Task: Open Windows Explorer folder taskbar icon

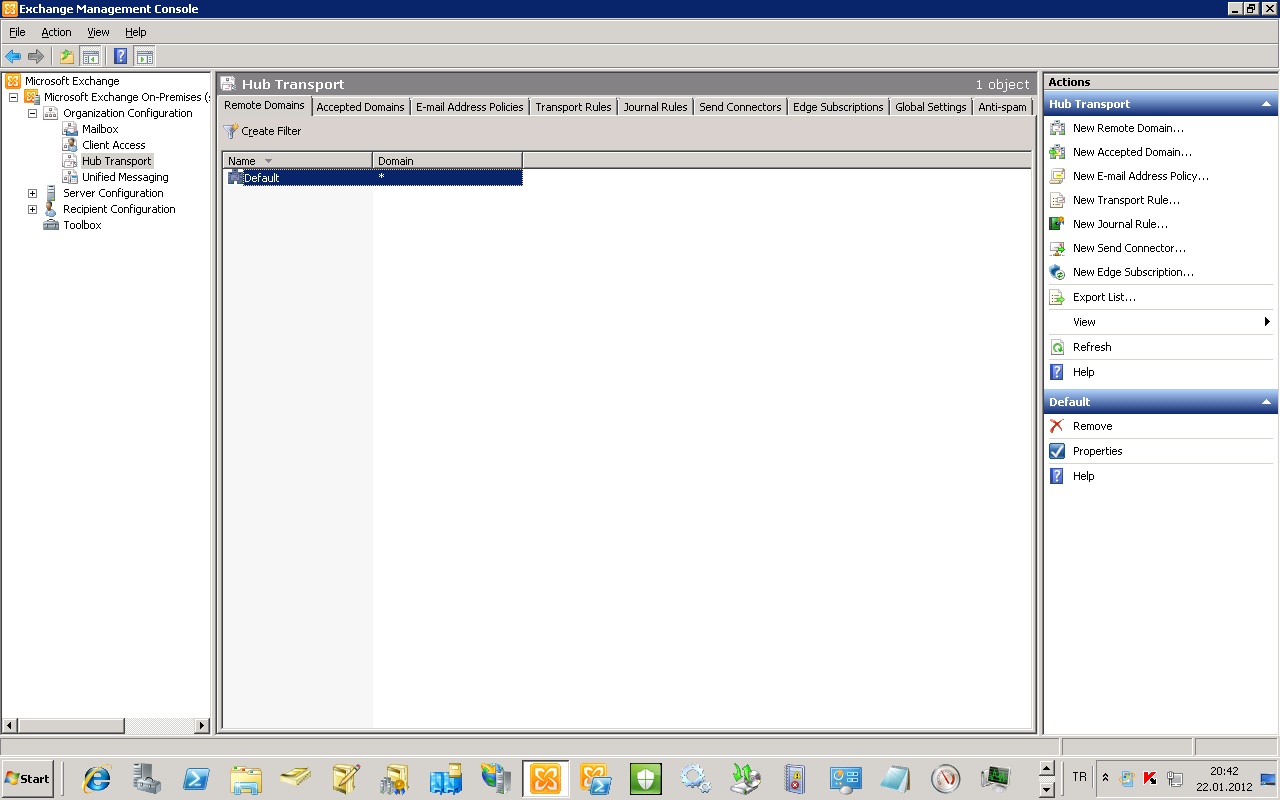Action: (x=246, y=778)
